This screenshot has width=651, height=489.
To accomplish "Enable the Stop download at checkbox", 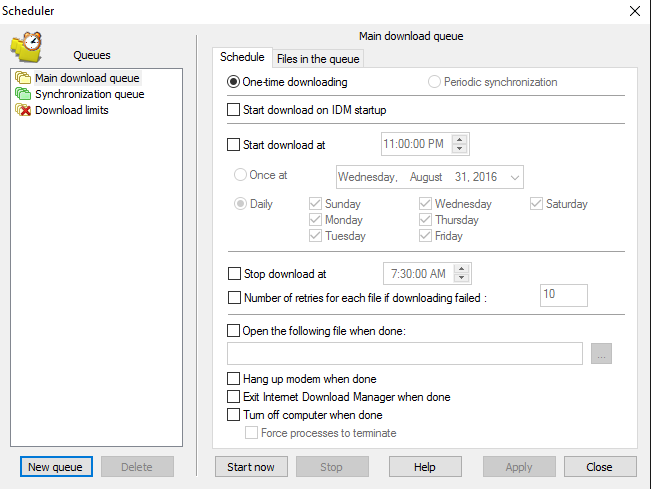I will tap(235, 274).
